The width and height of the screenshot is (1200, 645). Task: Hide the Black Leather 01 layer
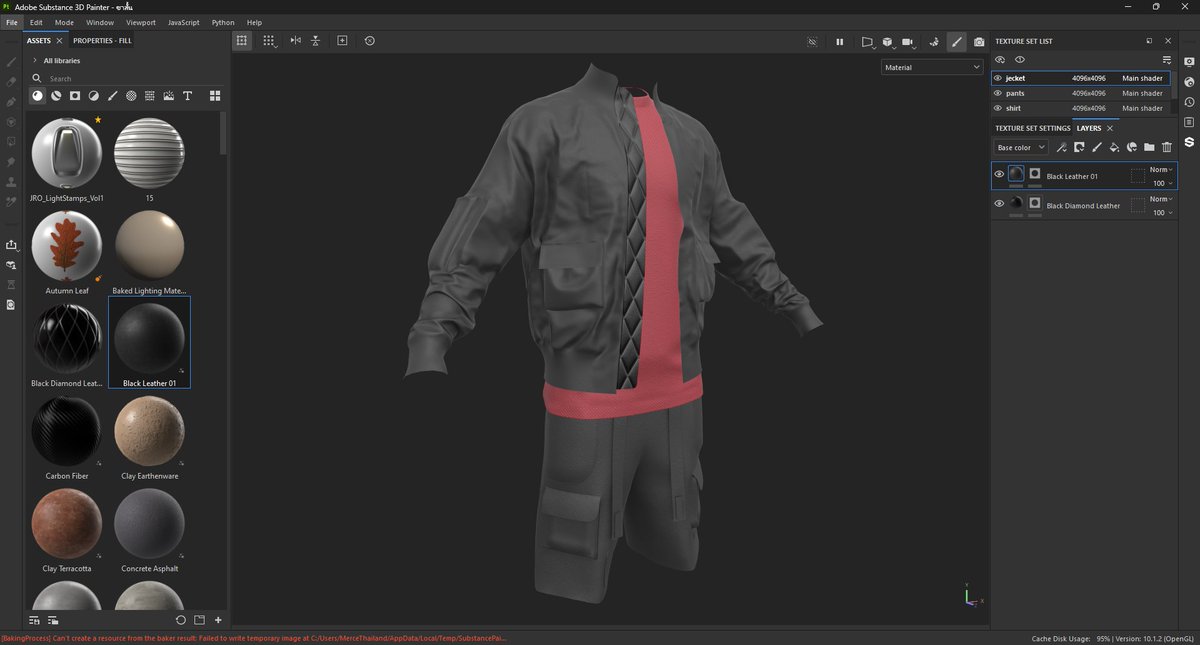click(x=999, y=175)
